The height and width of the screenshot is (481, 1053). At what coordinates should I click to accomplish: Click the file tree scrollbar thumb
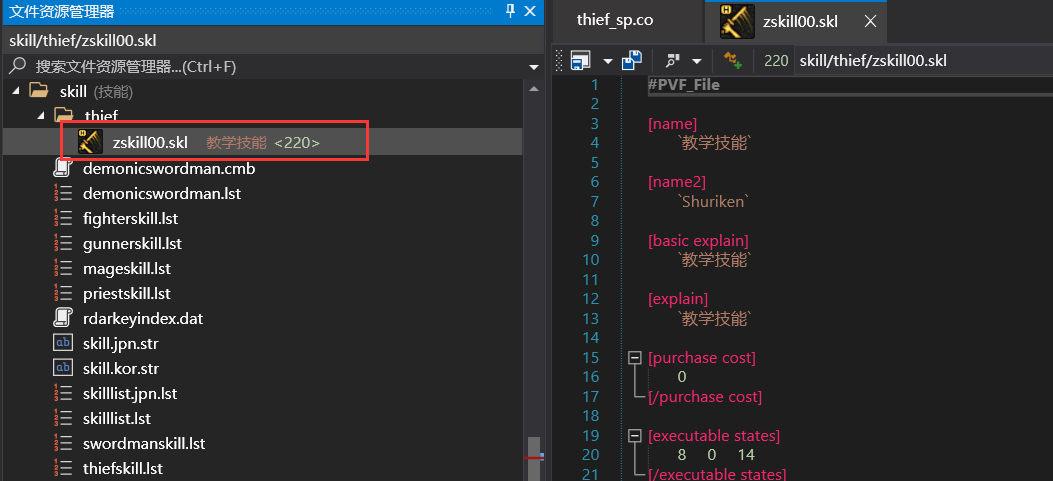pos(534,459)
